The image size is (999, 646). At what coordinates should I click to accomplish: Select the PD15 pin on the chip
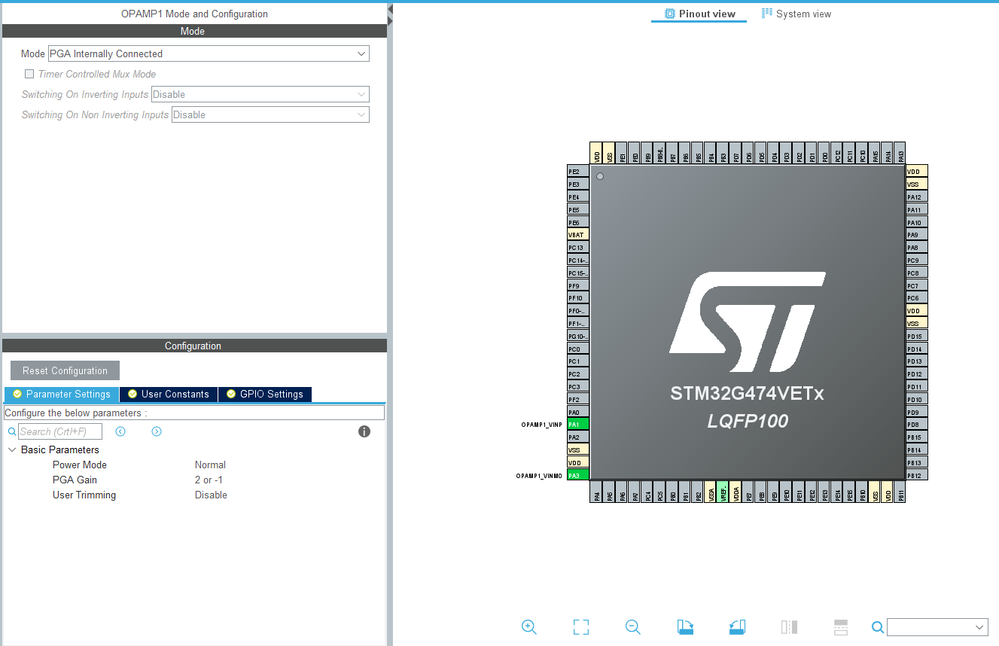click(x=917, y=336)
